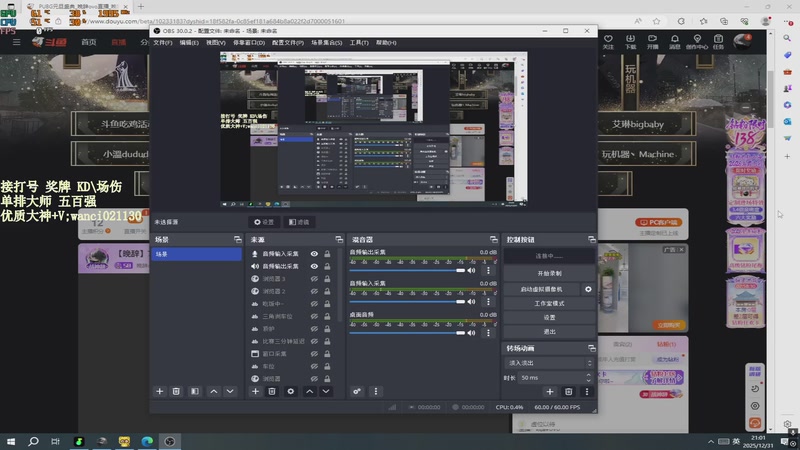Screen dimensions: 800x450
Task: Open the 帮助(H) menu in OBS
Action: point(386,43)
